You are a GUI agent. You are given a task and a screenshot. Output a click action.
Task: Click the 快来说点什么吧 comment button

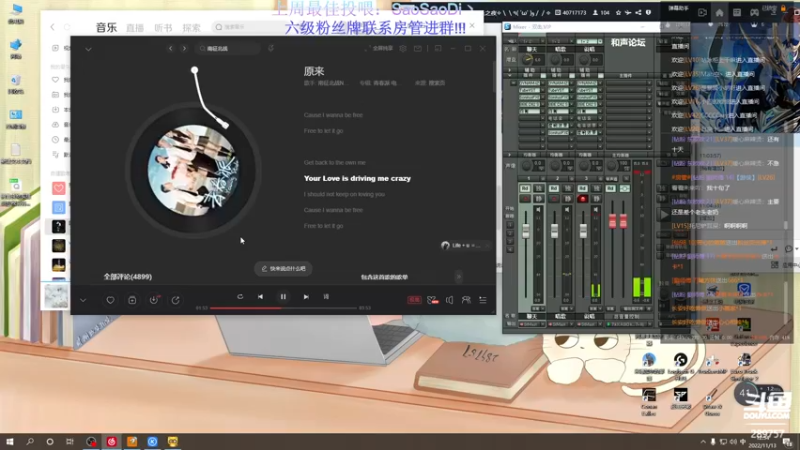[x=284, y=268]
